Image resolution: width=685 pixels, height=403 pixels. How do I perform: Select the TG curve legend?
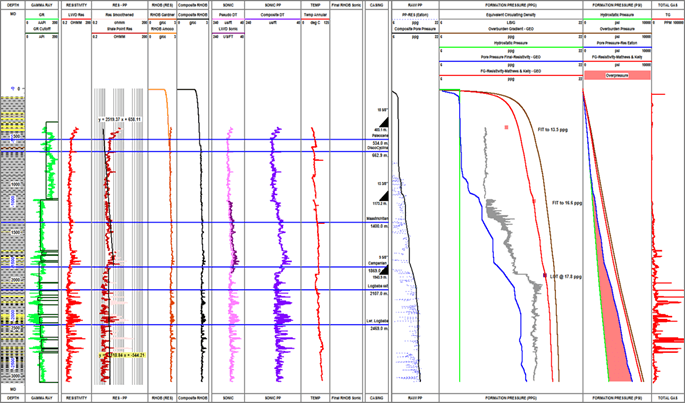[668, 15]
